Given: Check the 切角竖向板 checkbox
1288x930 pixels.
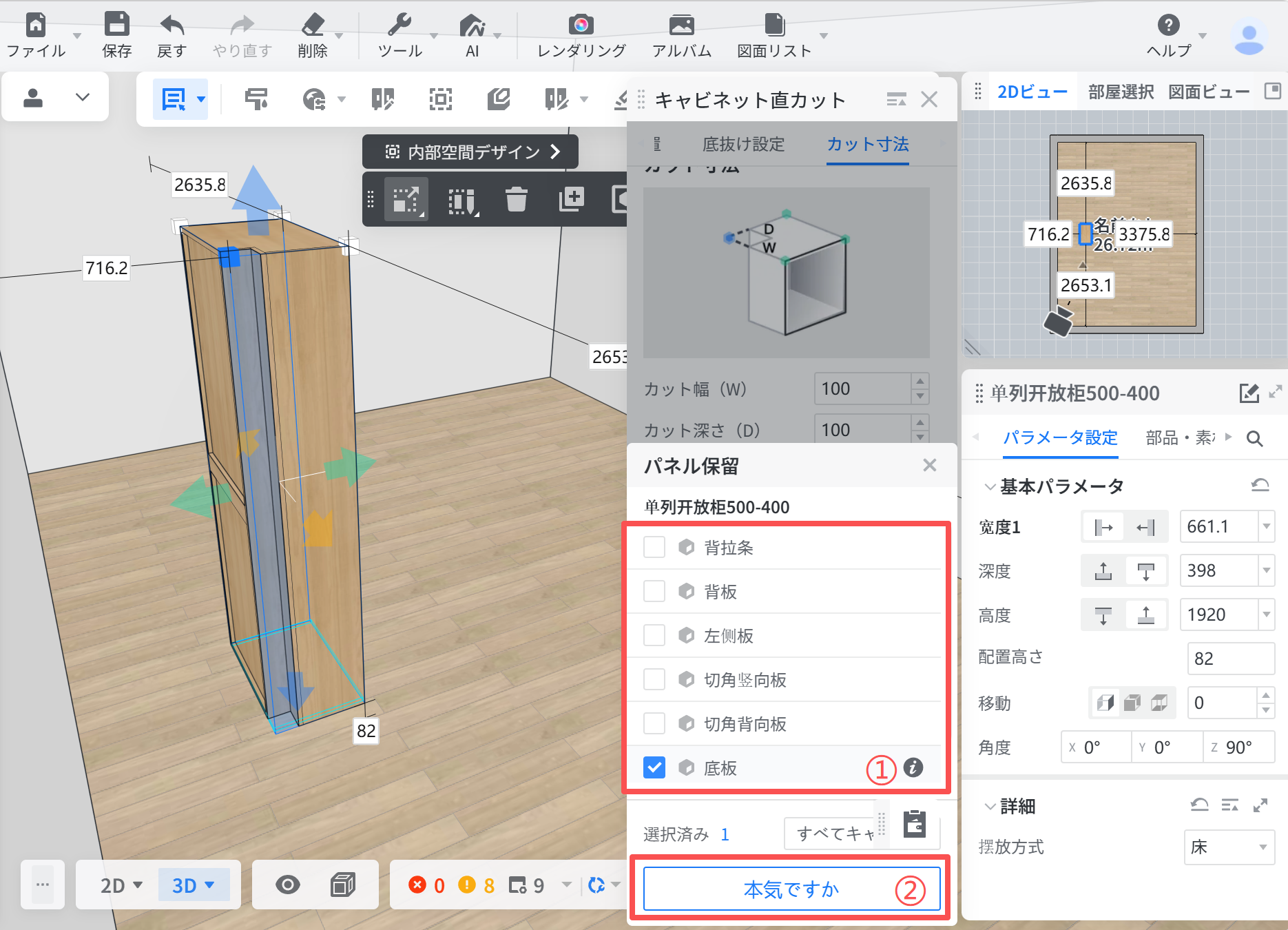Looking at the screenshot, I should 654,679.
